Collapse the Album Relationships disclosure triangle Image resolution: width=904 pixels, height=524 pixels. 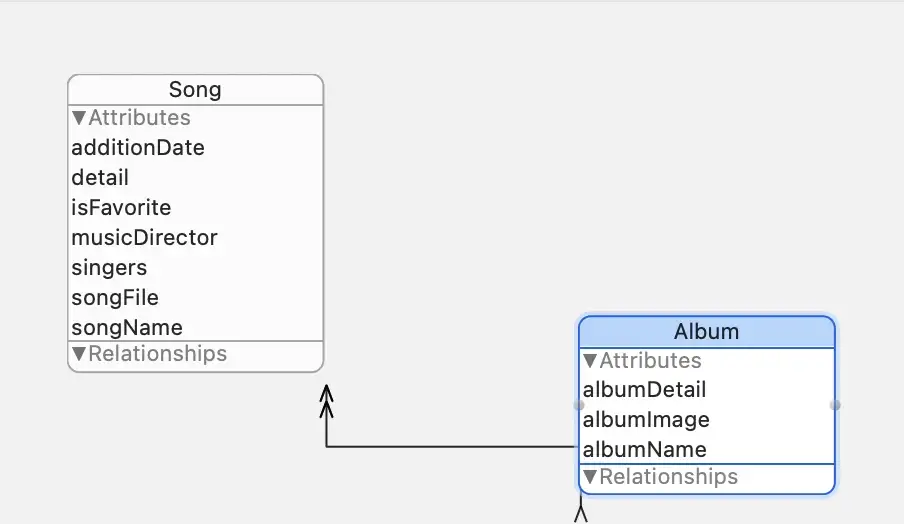[590, 477]
